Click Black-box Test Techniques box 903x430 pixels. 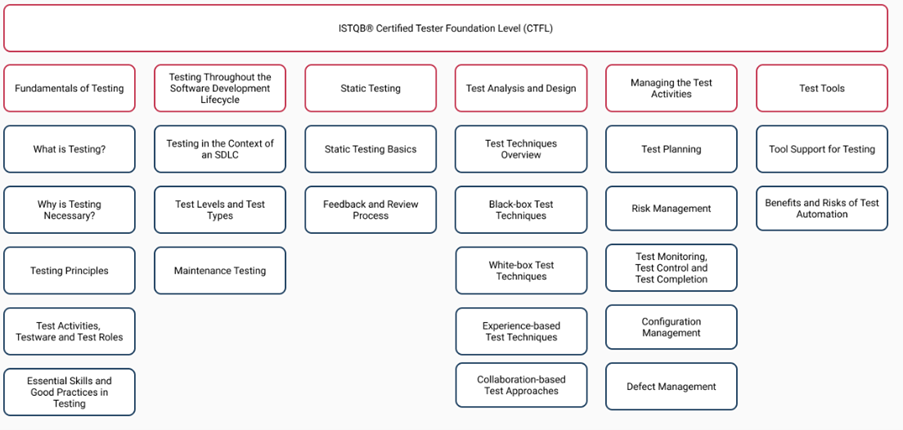tap(521, 210)
